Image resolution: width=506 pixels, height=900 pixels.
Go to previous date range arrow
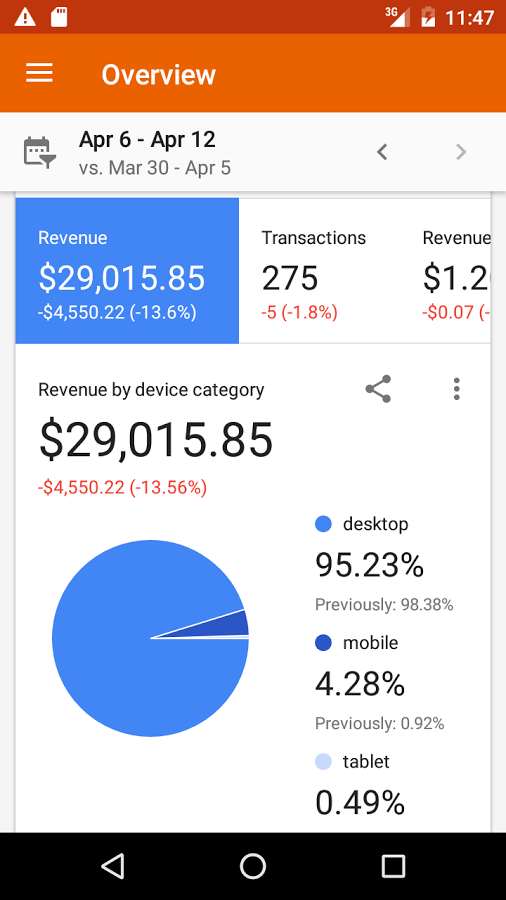click(x=382, y=152)
